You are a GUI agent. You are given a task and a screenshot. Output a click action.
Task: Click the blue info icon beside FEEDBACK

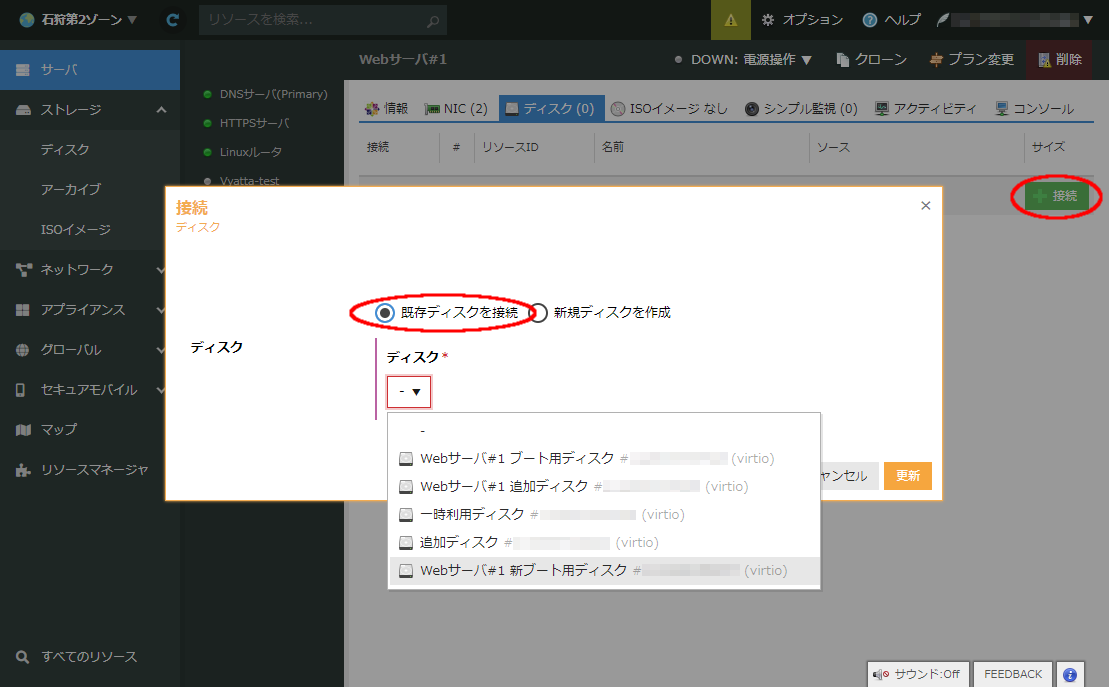tap(1069, 675)
